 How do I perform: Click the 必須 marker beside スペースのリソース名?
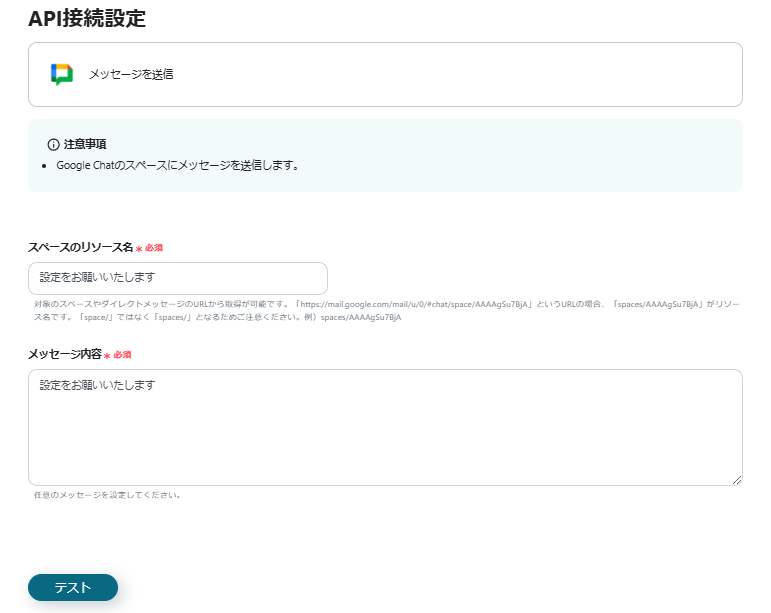(149, 248)
